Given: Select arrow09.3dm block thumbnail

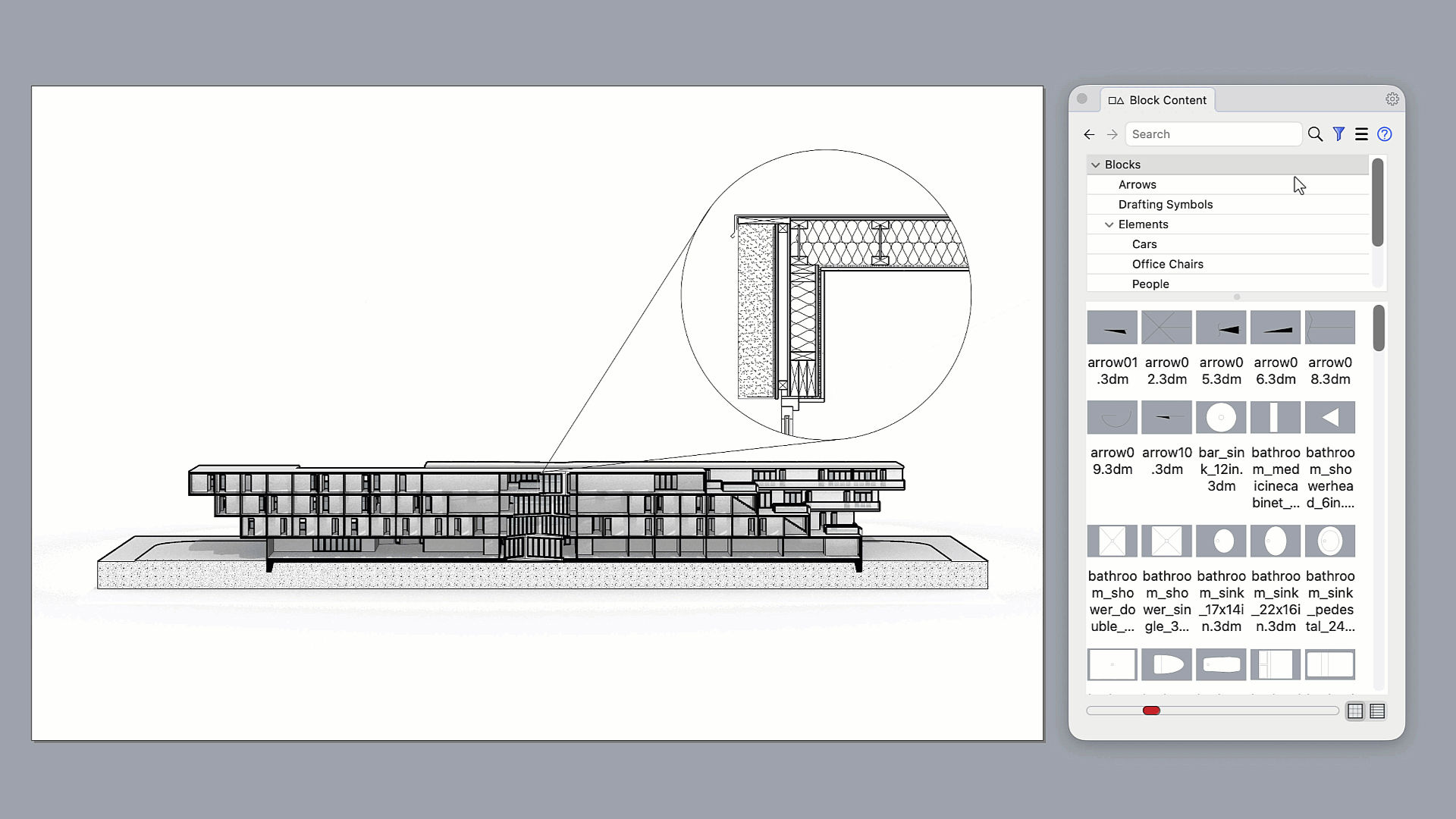Looking at the screenshot, I should [x=1112, y=418].
